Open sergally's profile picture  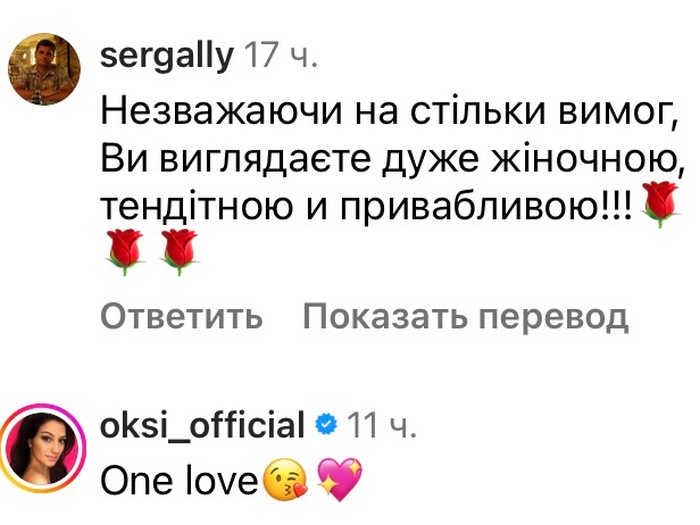click(44, 69)
